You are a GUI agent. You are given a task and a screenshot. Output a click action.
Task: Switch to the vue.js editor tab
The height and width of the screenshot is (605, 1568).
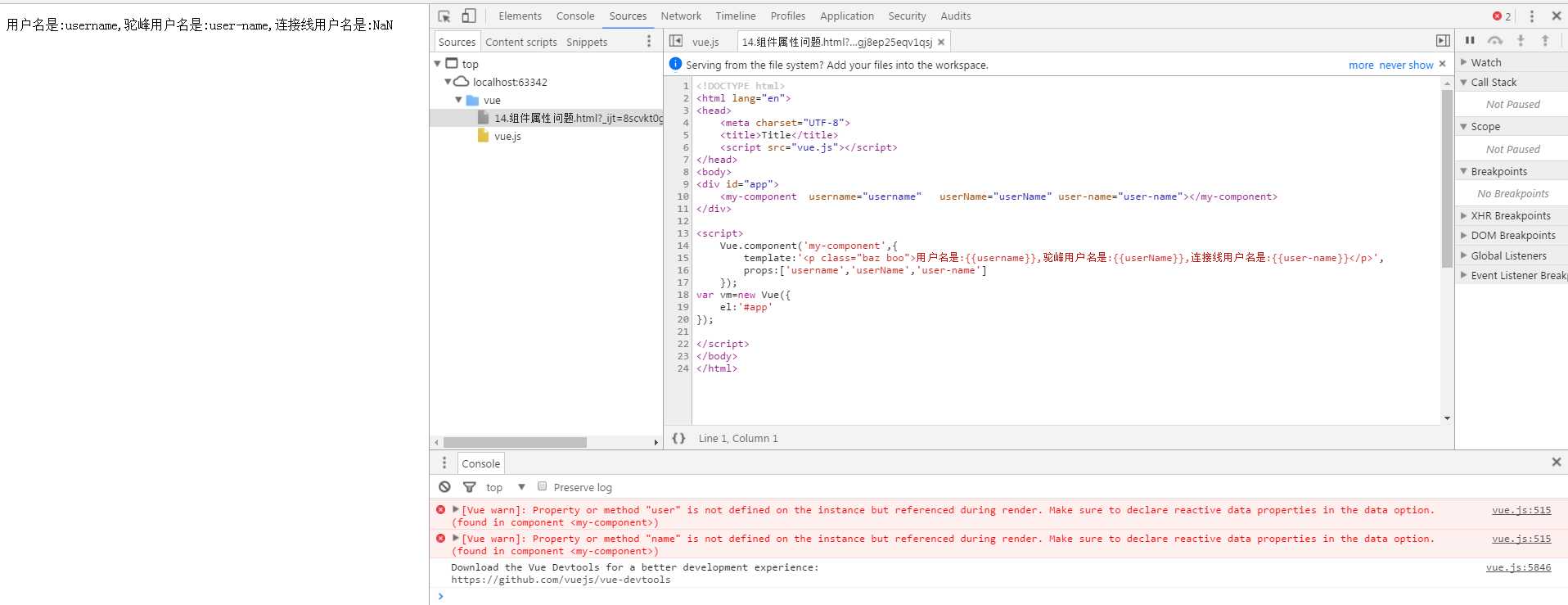click(x=705, y=42)
